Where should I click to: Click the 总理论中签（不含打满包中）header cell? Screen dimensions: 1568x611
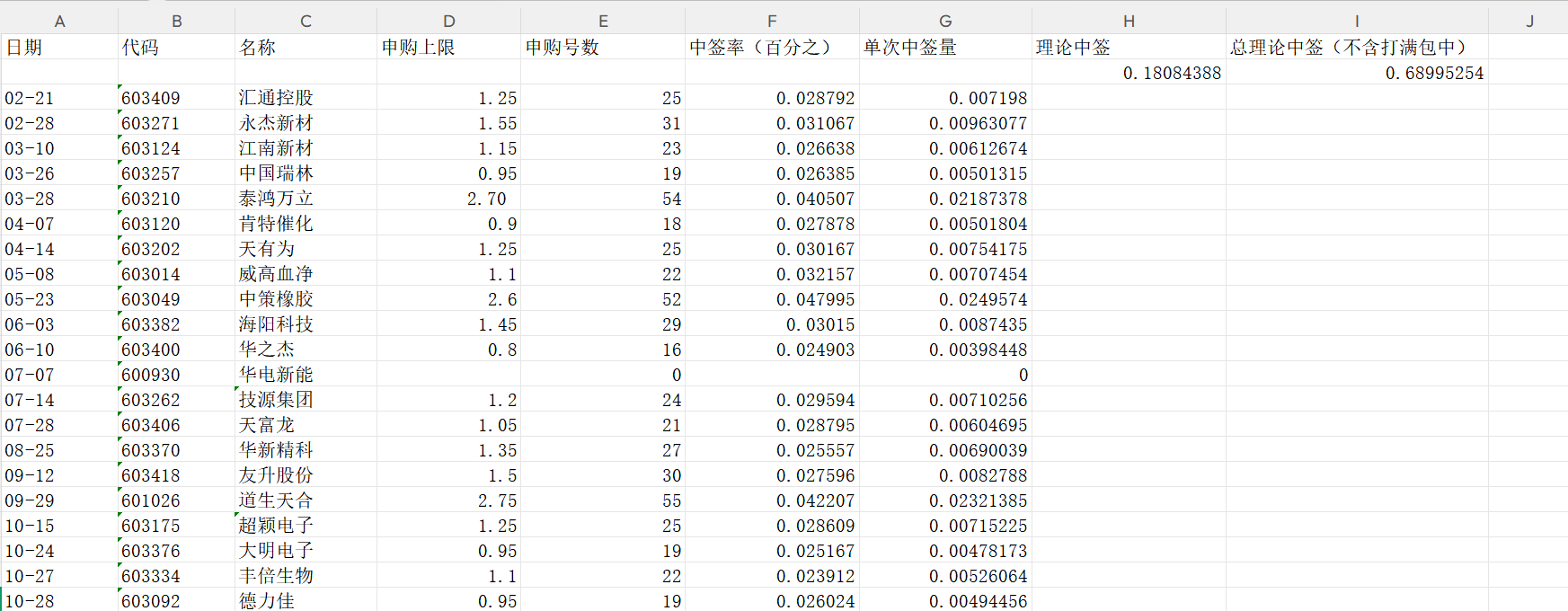tap(1357, 47)
